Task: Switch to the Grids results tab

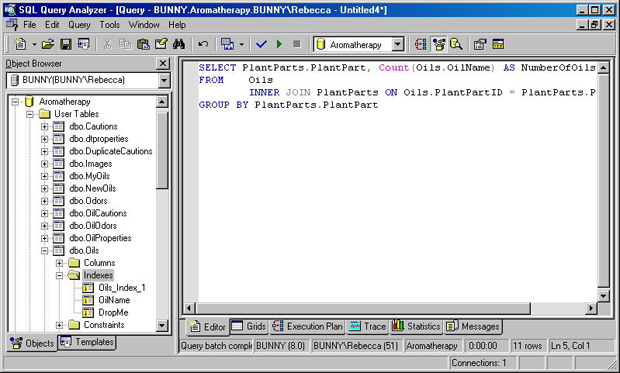Action: (x=249, y=326)
